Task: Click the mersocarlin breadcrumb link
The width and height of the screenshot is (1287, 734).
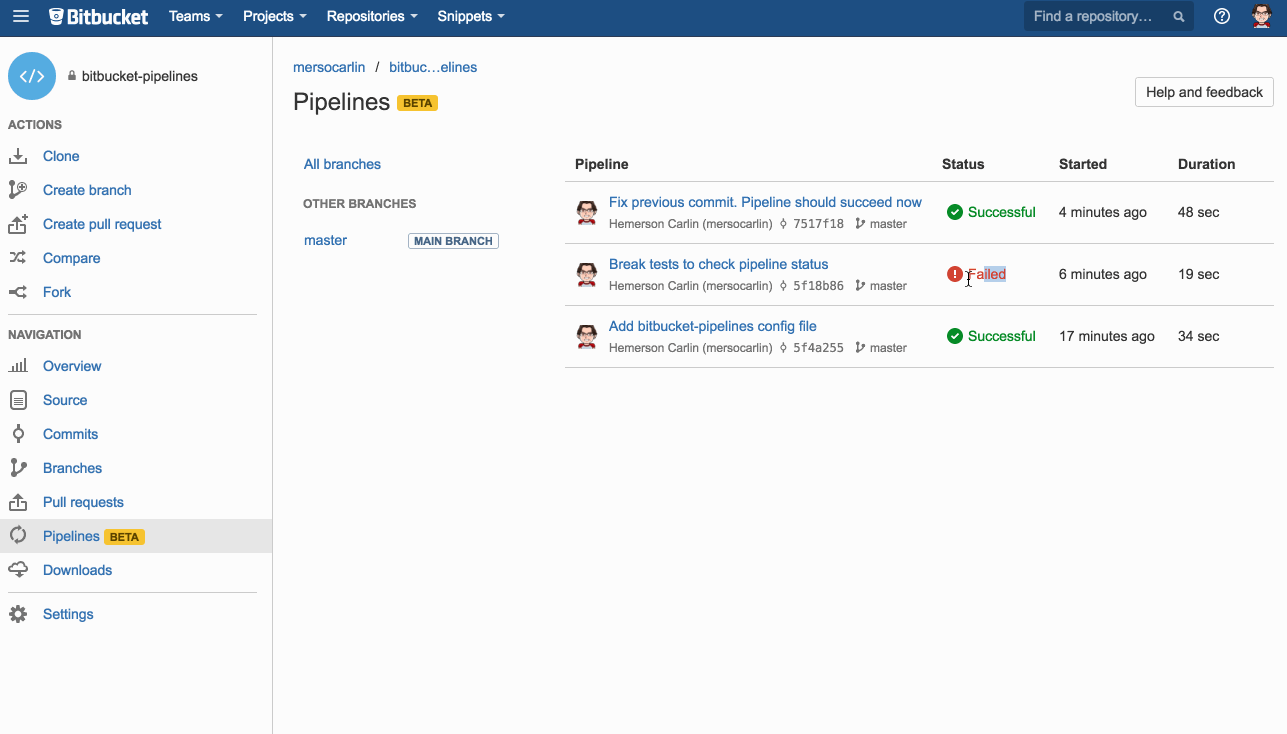Action: pos(329,67)
